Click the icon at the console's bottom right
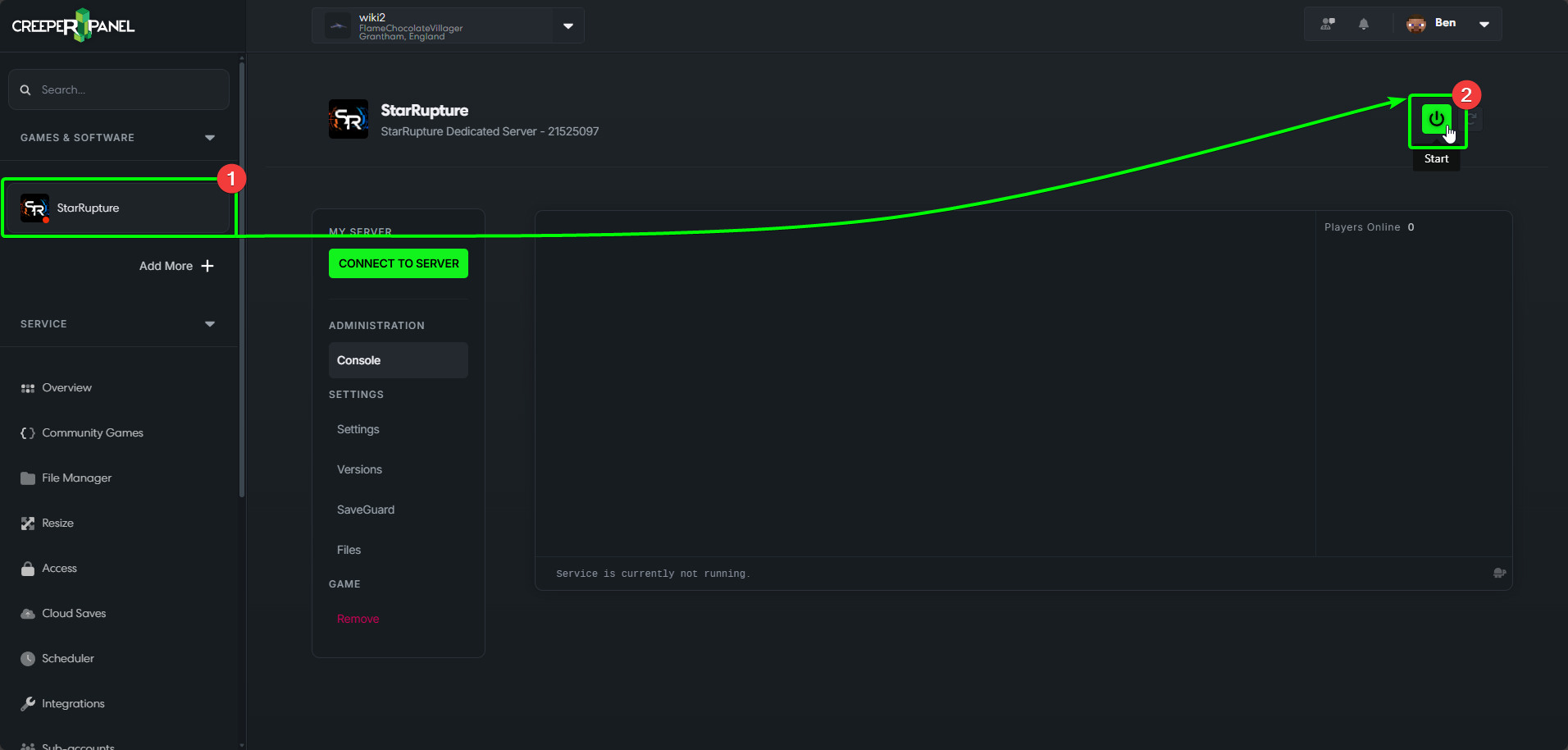Image resolution: width=1568 pixels, height=750 pixels. (1499, 573)
